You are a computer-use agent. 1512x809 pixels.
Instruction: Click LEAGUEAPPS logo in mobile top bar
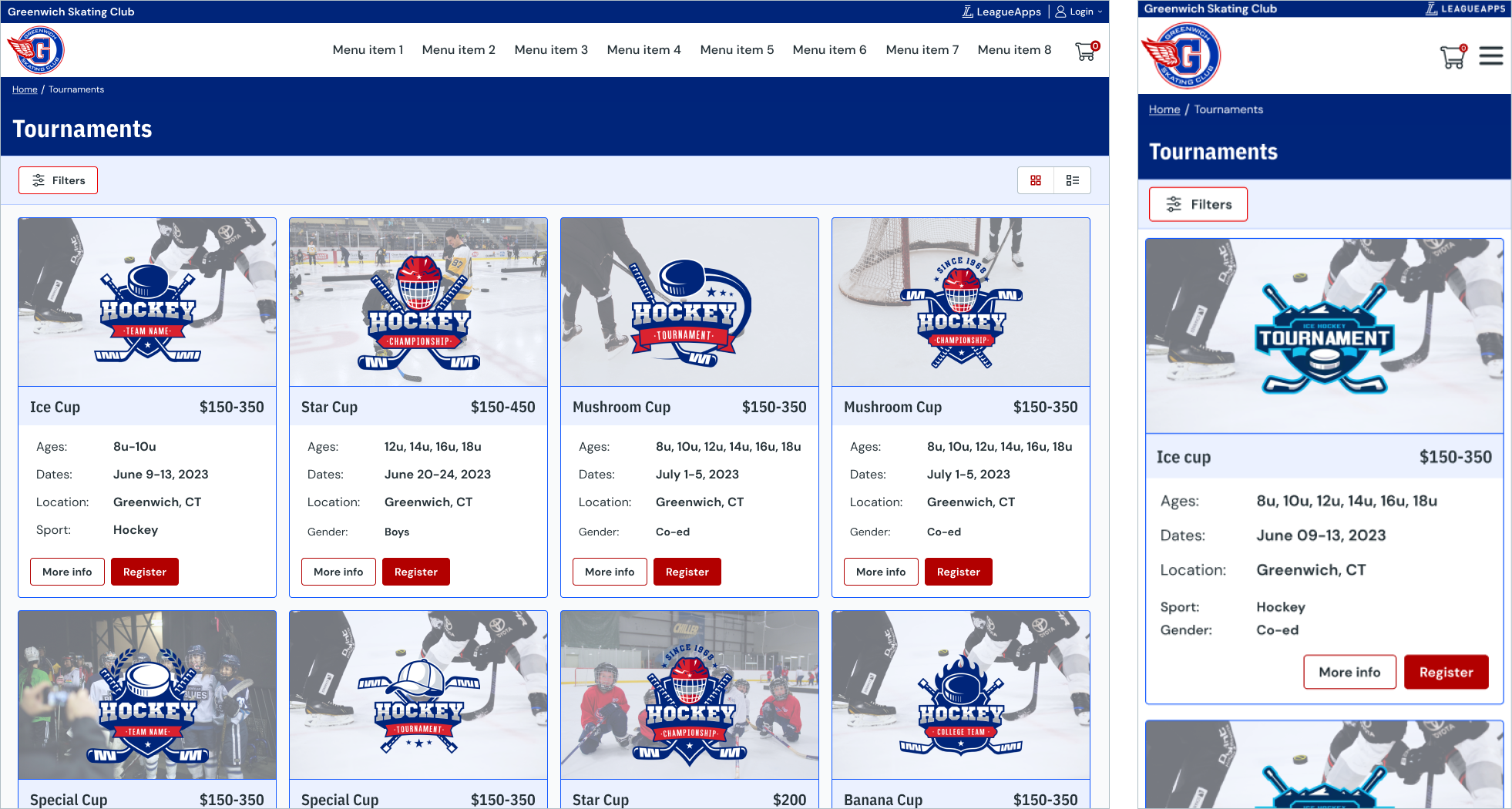pos(1465,8)
